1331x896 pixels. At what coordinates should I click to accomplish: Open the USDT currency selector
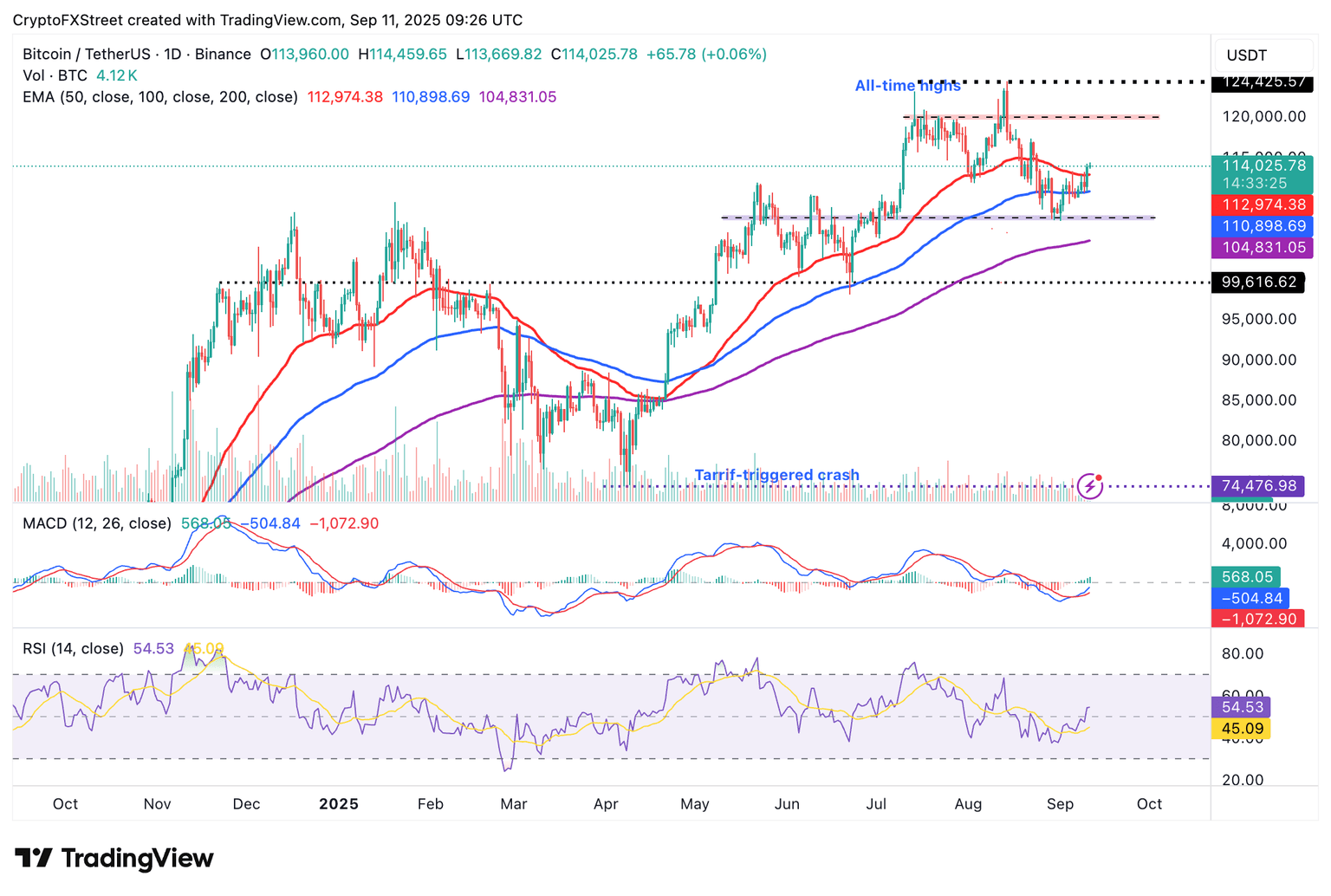[1246, 55]
